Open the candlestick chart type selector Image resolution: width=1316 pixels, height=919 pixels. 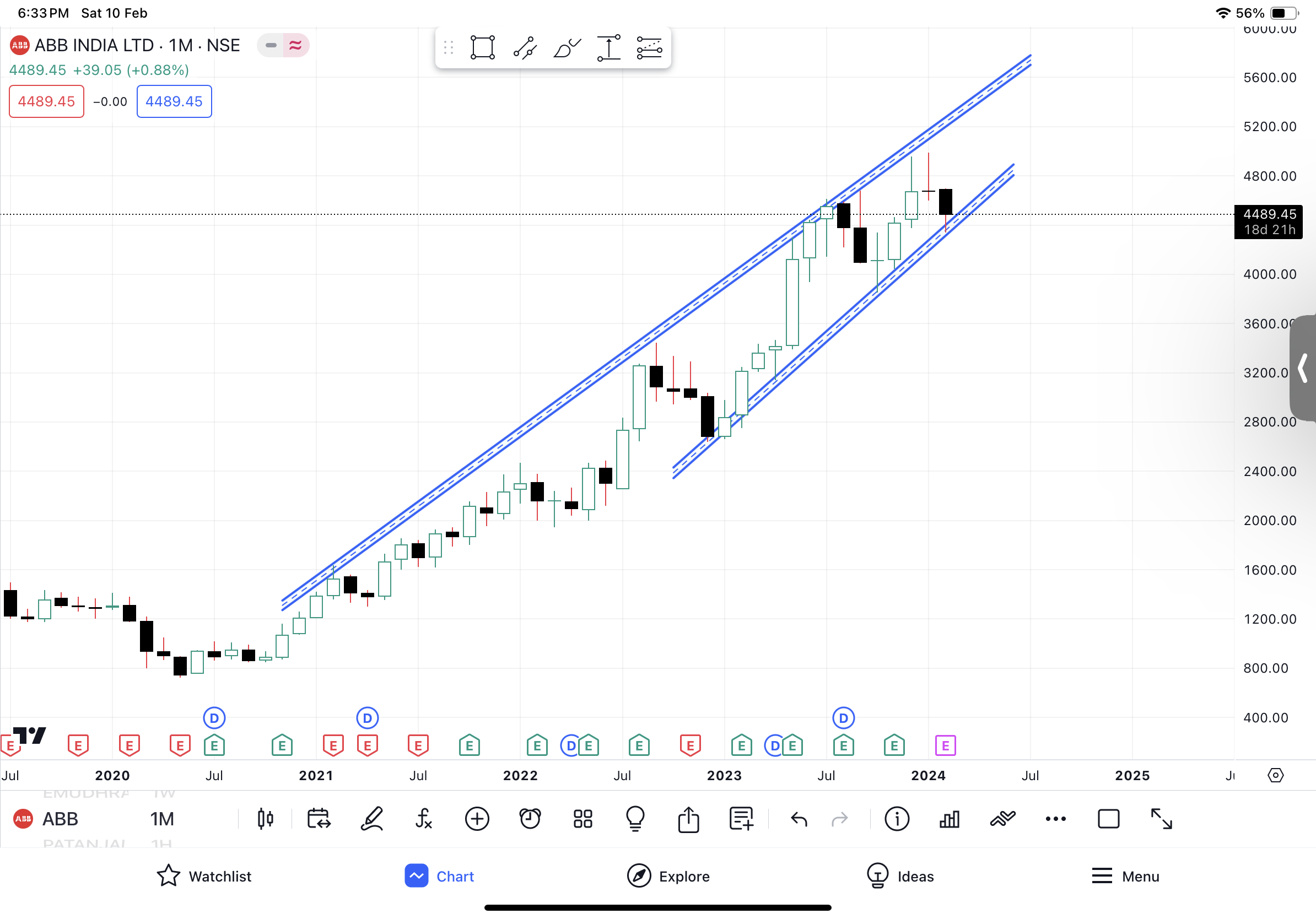[266, 819]
